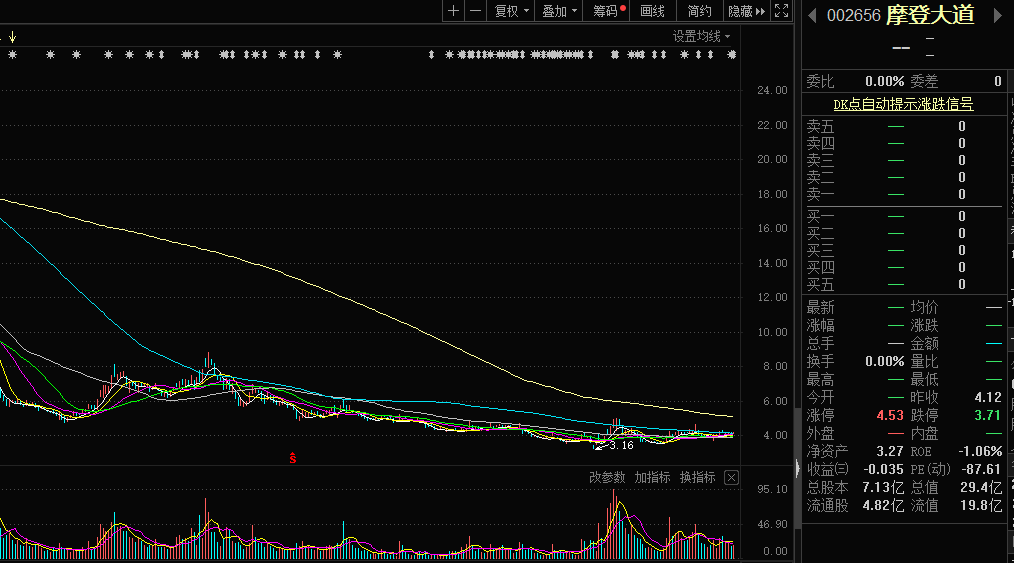Expand the 设置均线 dropdown
This screenshot has width=1014, height=563.
coord(701,36)
